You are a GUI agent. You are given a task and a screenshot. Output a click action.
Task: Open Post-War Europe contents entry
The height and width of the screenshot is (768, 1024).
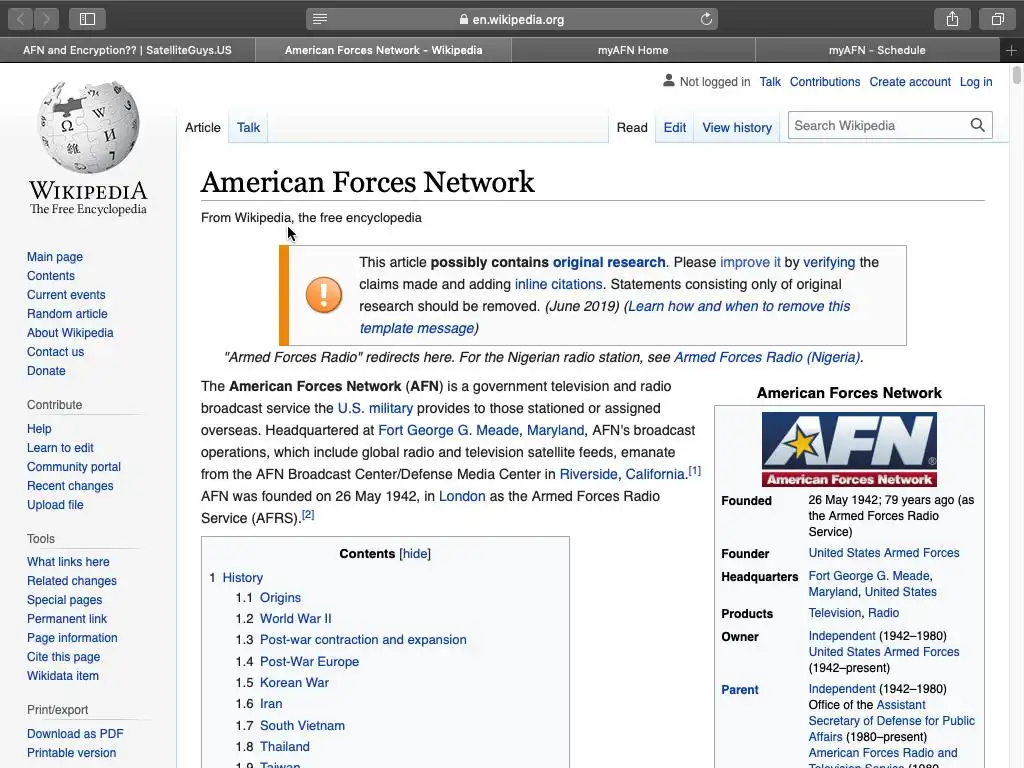[309, 662]
